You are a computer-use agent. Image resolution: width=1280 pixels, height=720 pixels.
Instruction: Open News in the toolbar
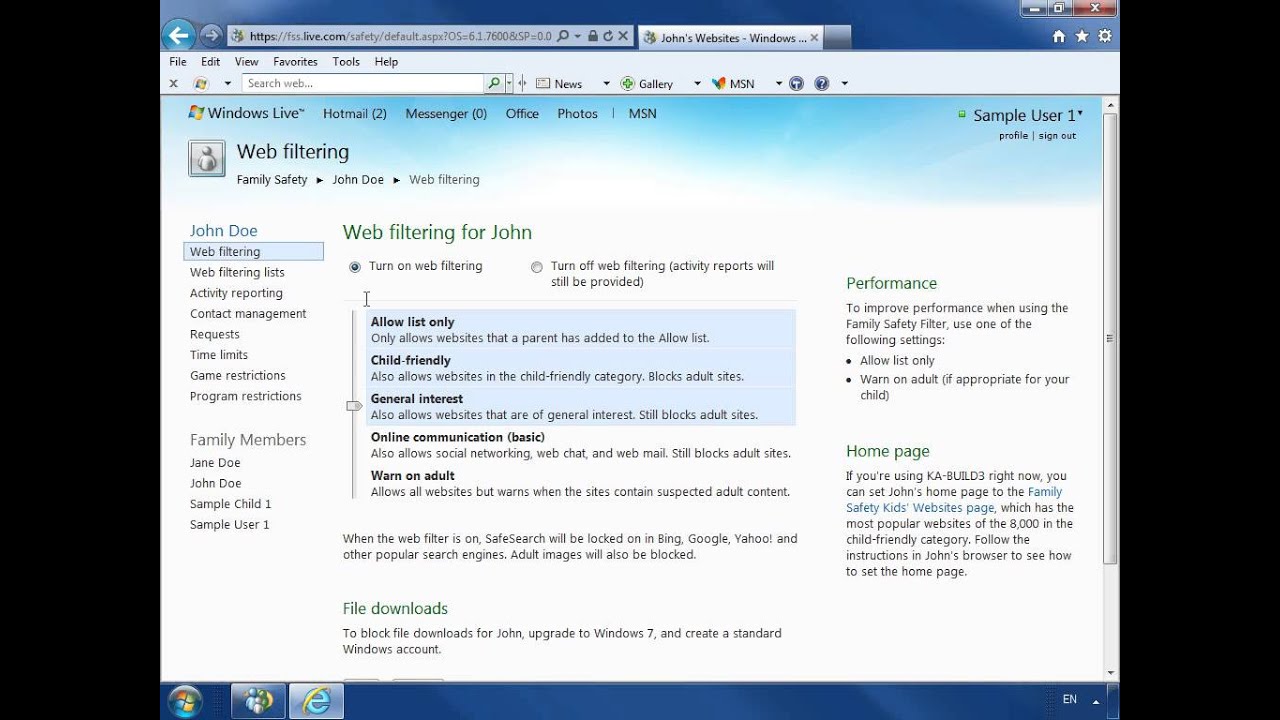pos(559,84)
